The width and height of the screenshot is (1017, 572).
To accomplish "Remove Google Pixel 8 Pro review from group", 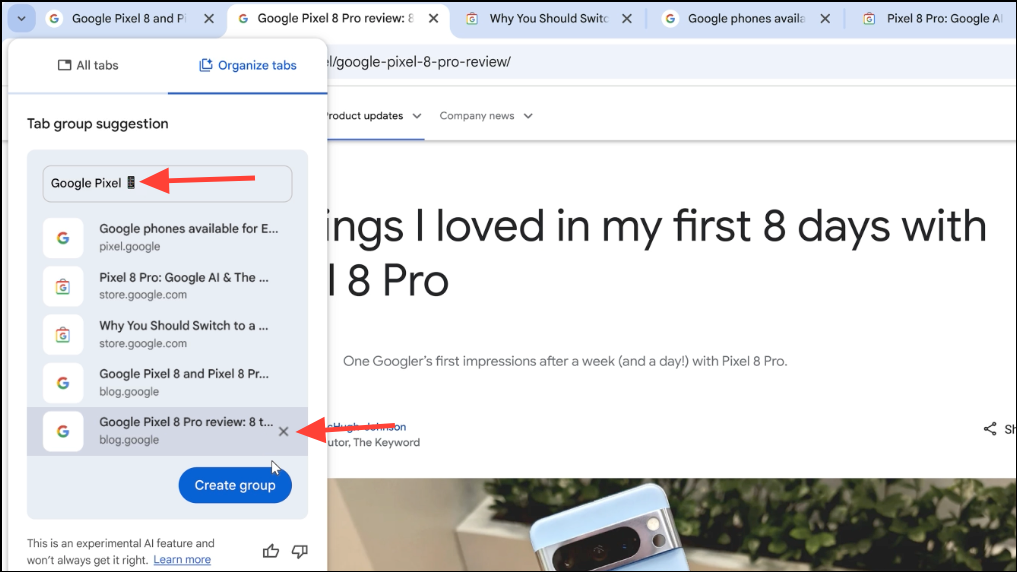I will point(283,431).
